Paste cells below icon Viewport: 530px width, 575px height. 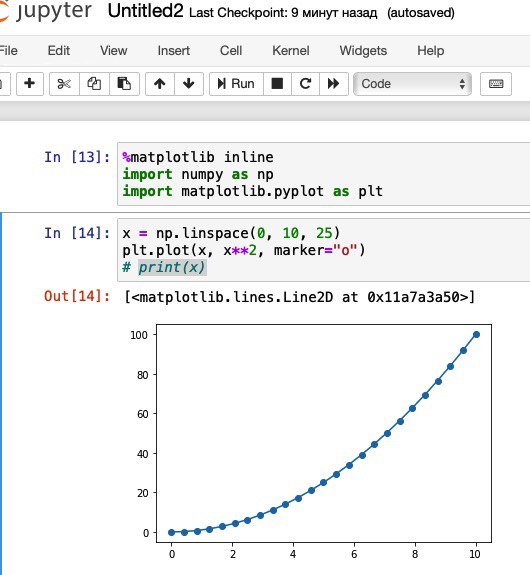[x=124, y=84]
